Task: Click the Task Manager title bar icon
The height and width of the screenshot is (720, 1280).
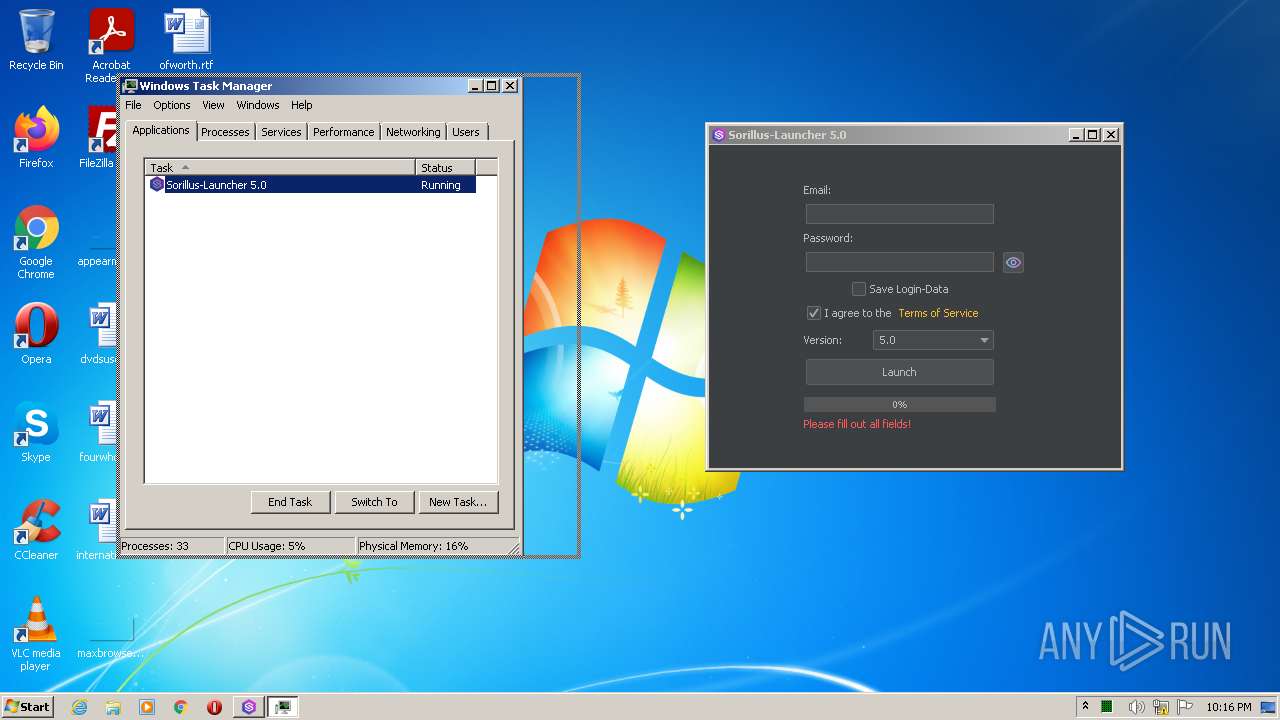Action: click(130, 86)
